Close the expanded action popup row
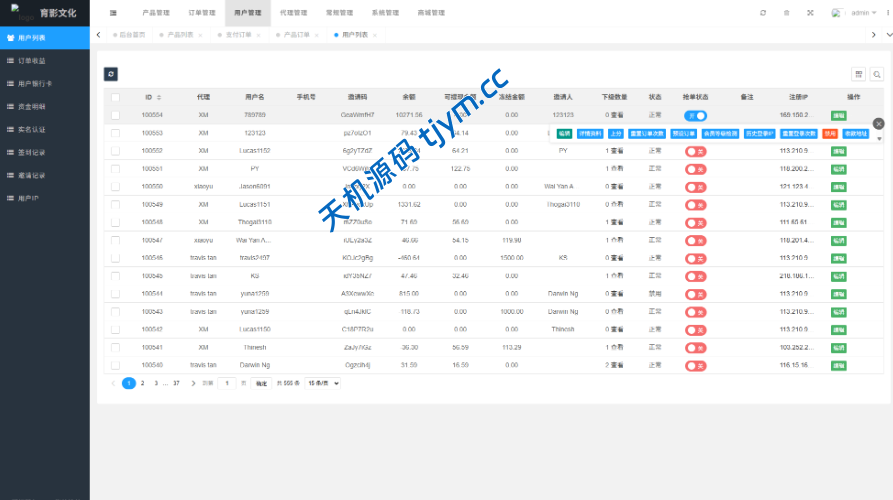Image resolution: width=893 pixels, height=500 pixels. coord(878,123)
